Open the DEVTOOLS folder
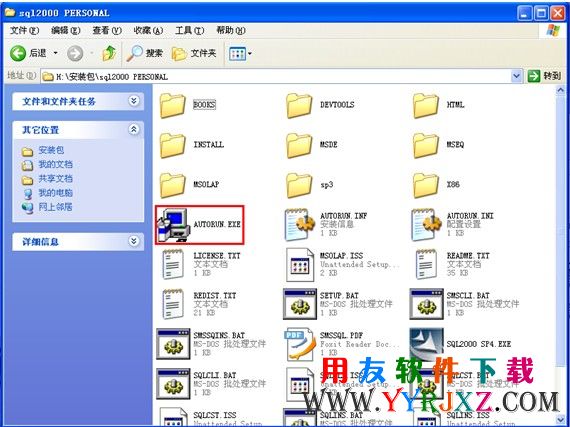The width and height of the screenshot is (570, 427). click(320, 105)
